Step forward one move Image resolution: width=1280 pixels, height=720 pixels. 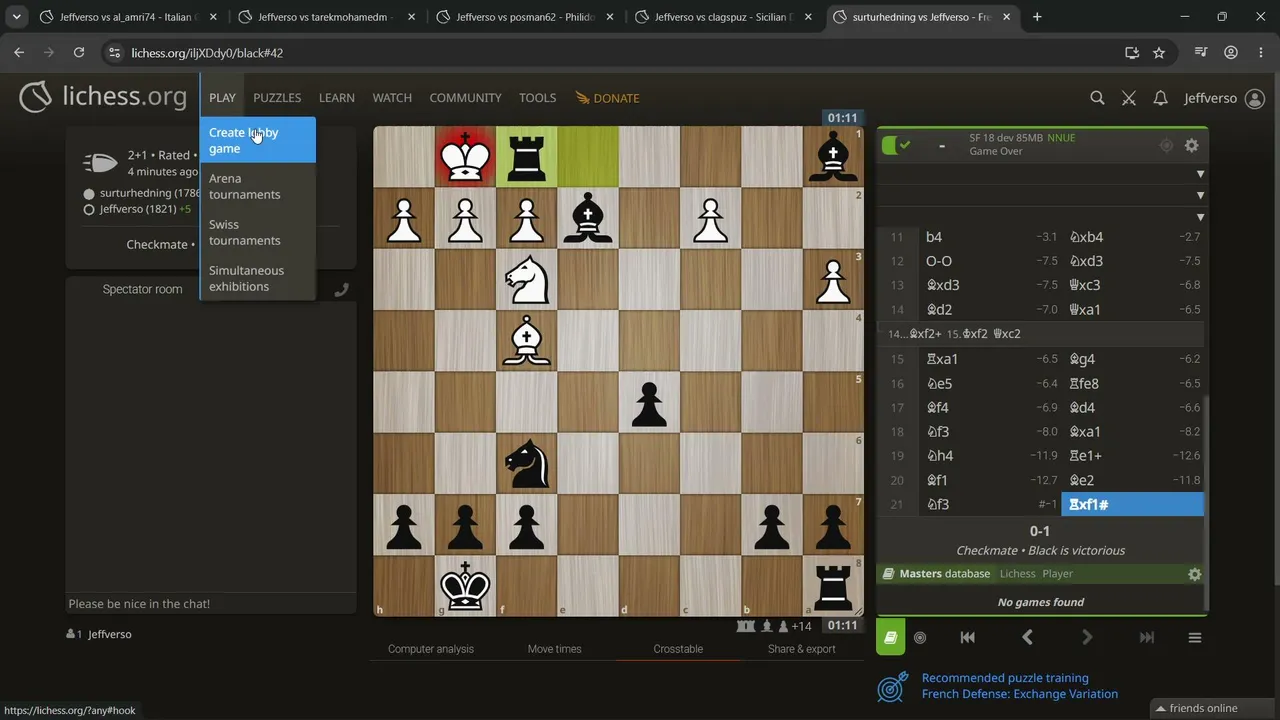[x=1087, y=637]
